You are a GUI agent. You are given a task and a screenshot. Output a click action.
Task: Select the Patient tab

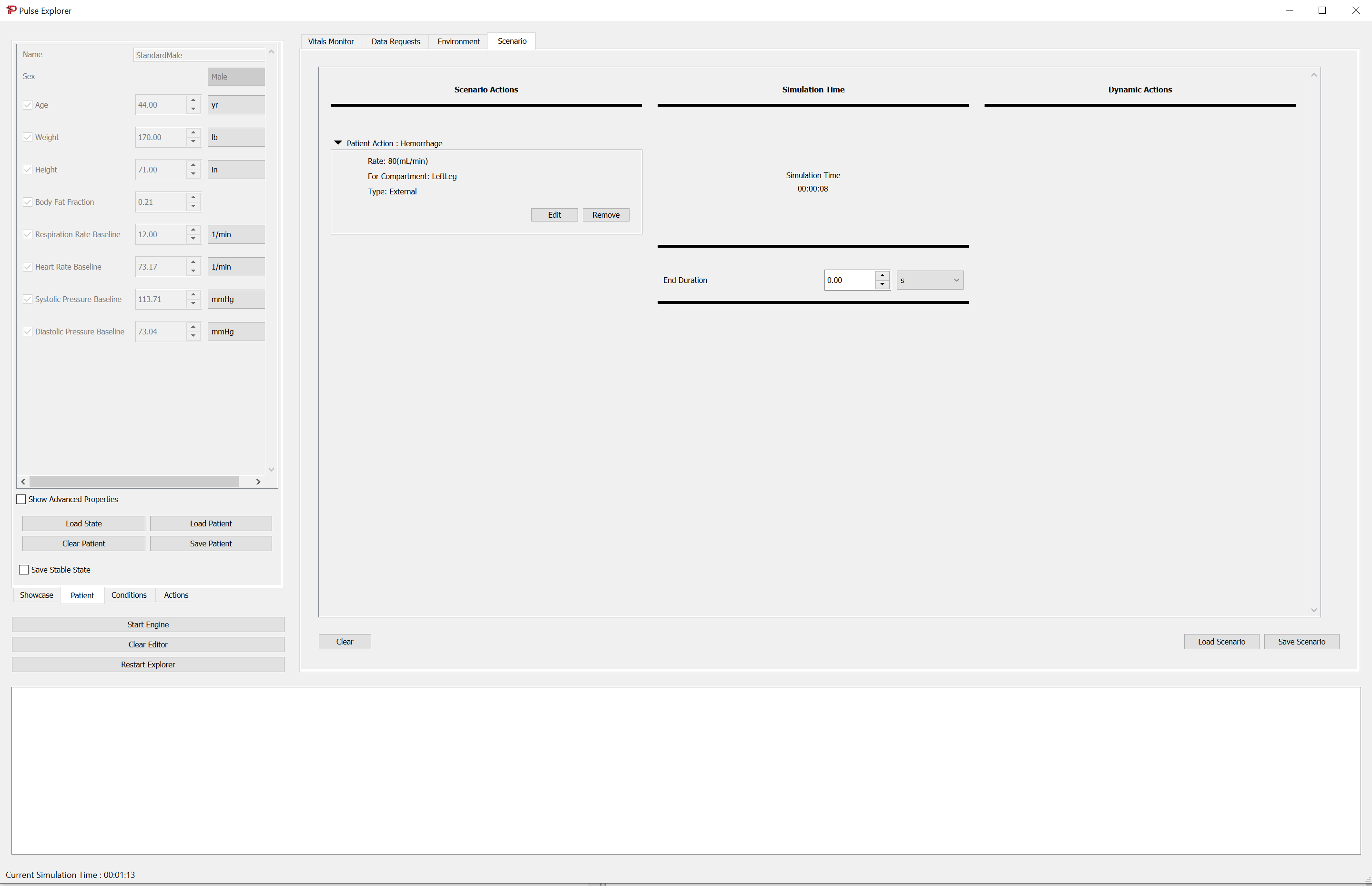[82, 595]
